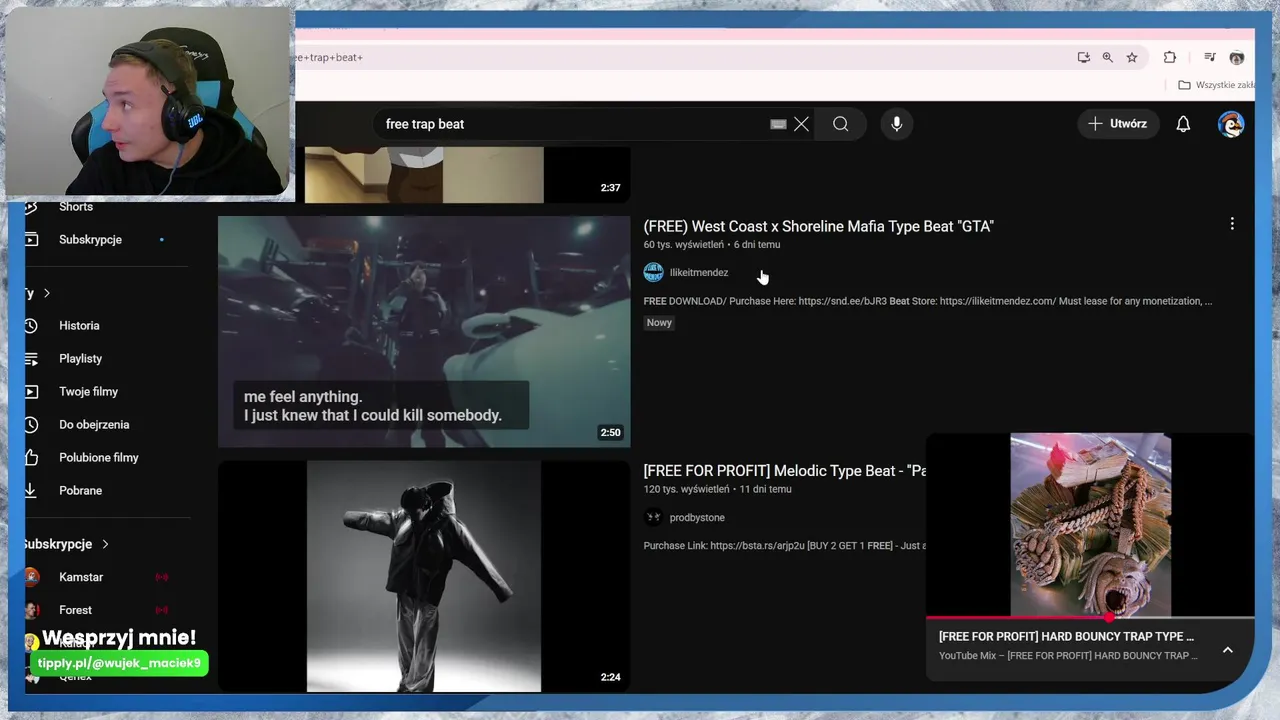Open Twoje filmy in the sidebar
1280x720 pixels.
click(88, 392)
